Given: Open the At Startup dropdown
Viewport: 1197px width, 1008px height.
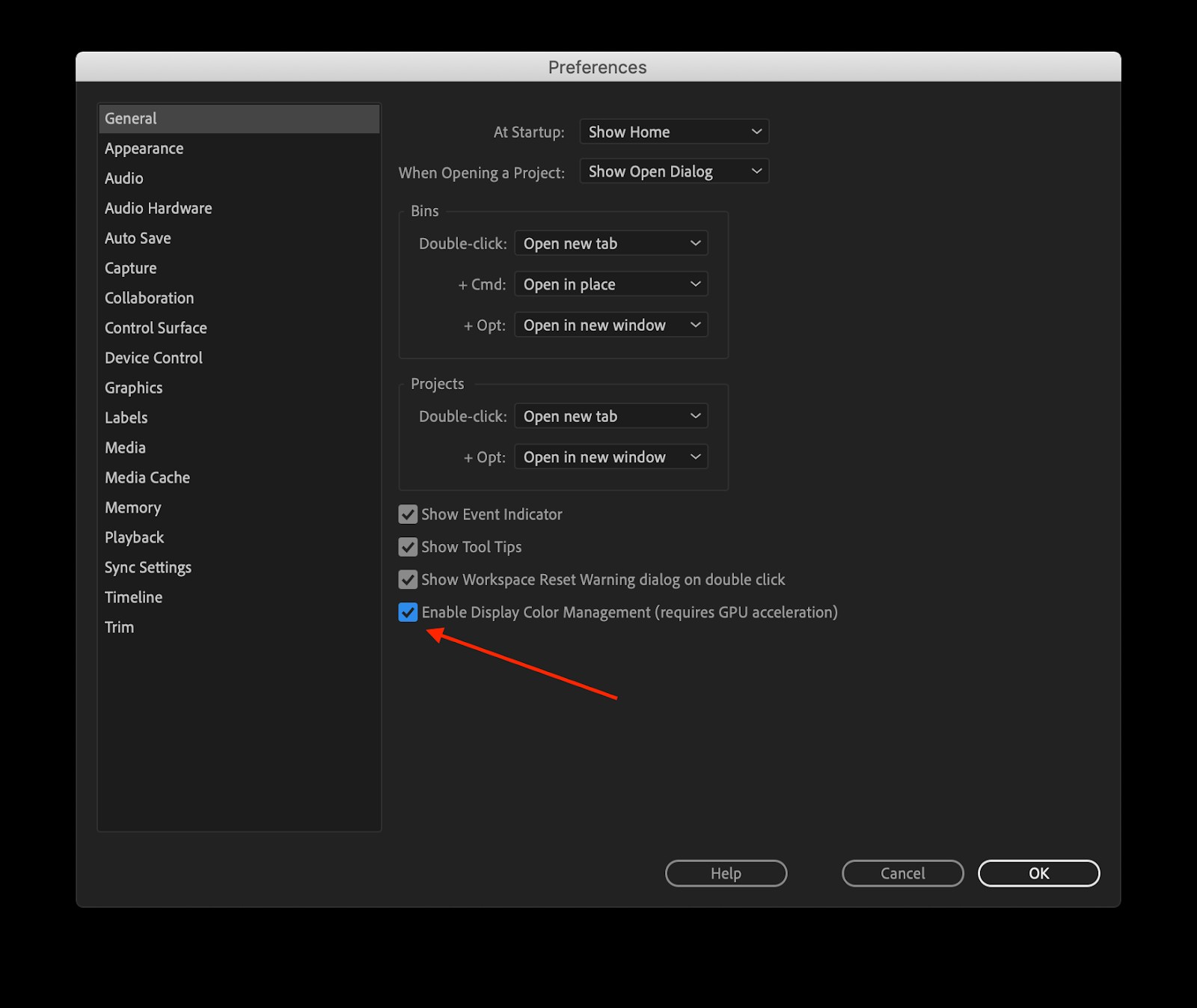Looking at the screenshot, I should point(673,131).
